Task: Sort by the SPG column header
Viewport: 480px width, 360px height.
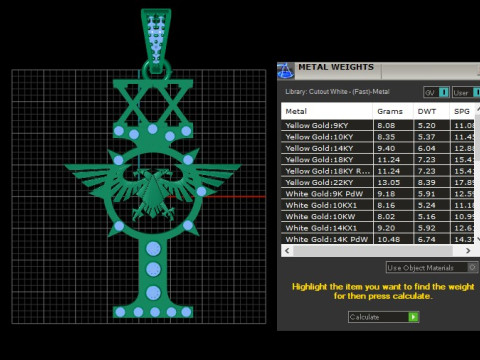Action: [462, 111]
